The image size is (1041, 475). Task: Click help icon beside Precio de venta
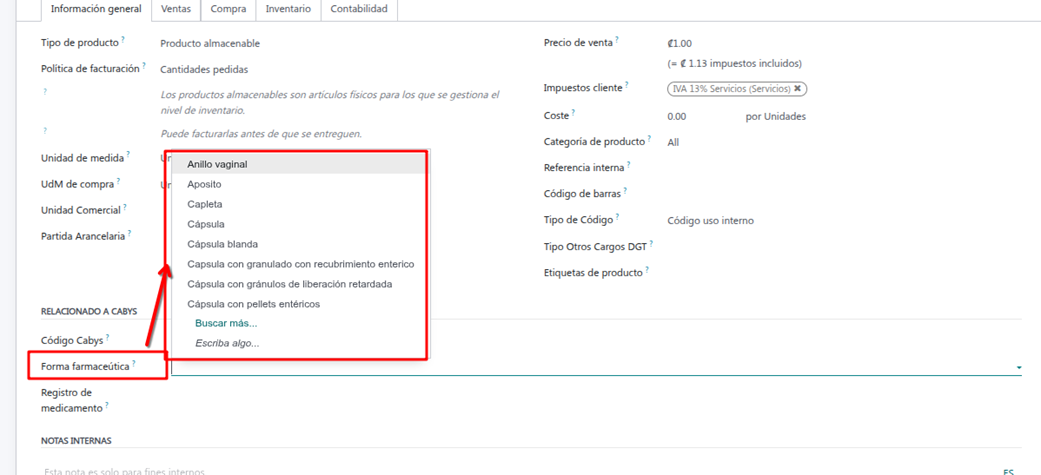coord(617,41)
